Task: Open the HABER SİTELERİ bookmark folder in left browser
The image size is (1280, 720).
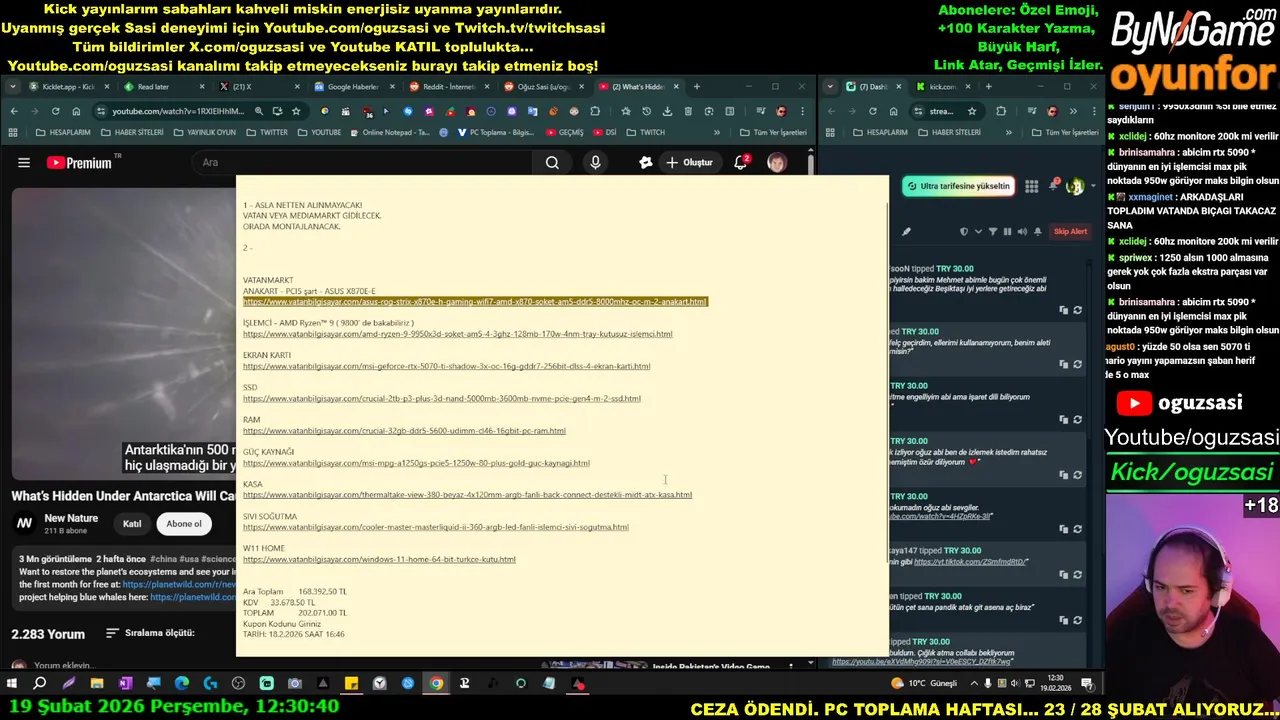Action: click(131, 132)
